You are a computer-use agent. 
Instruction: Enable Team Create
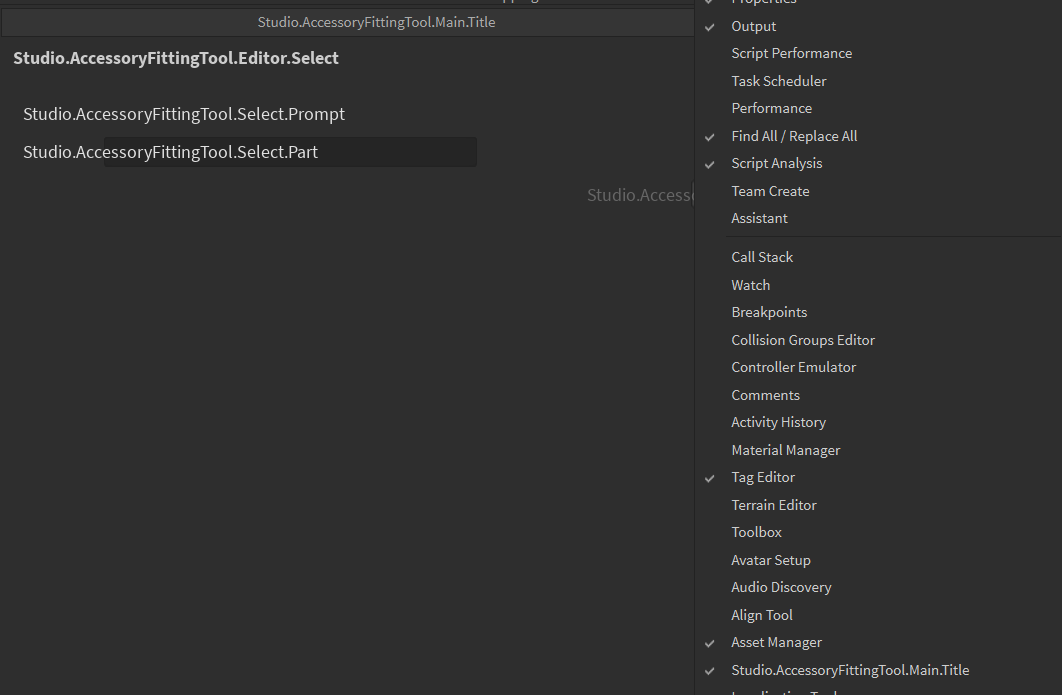click(x=770, y=190)
